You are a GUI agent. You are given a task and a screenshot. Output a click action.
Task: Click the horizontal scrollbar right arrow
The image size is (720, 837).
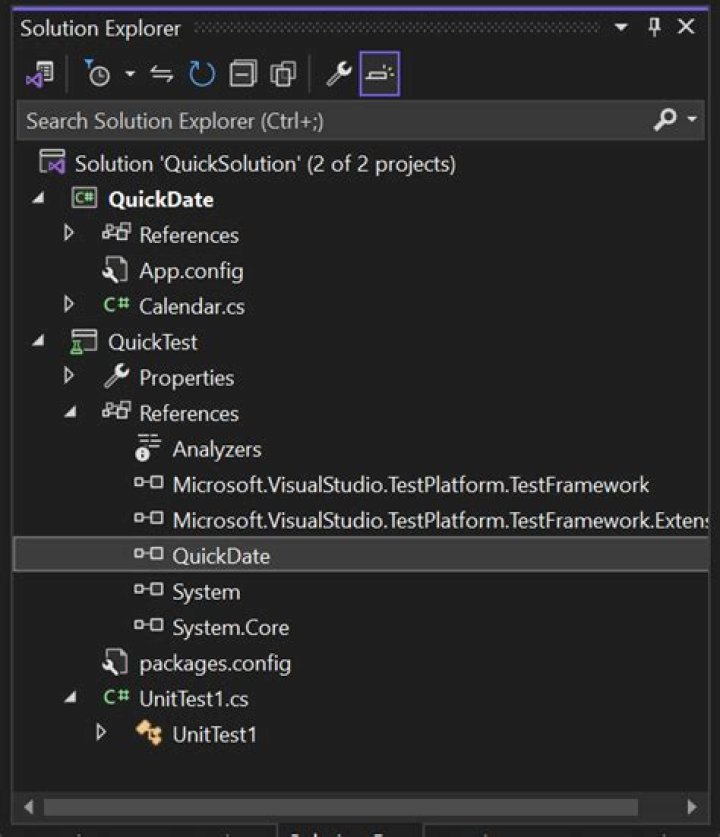tap(694, 806)
